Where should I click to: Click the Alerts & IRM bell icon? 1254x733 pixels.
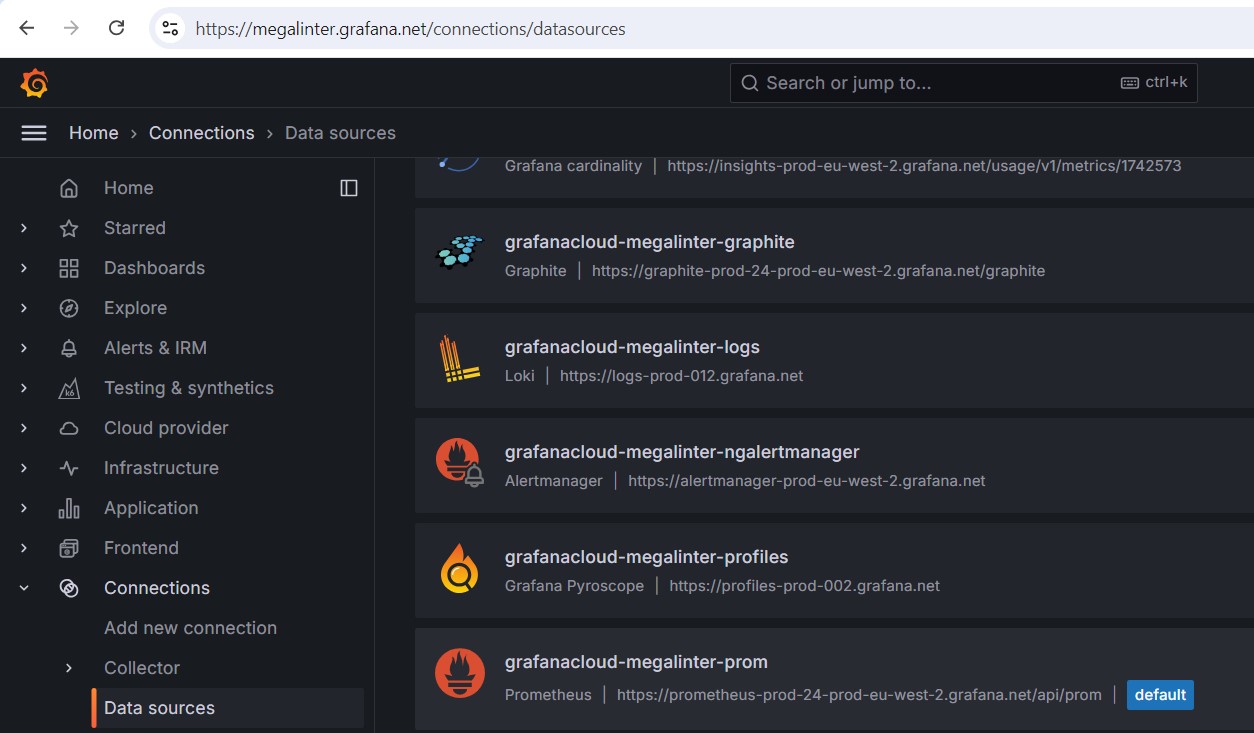[69, 348]
